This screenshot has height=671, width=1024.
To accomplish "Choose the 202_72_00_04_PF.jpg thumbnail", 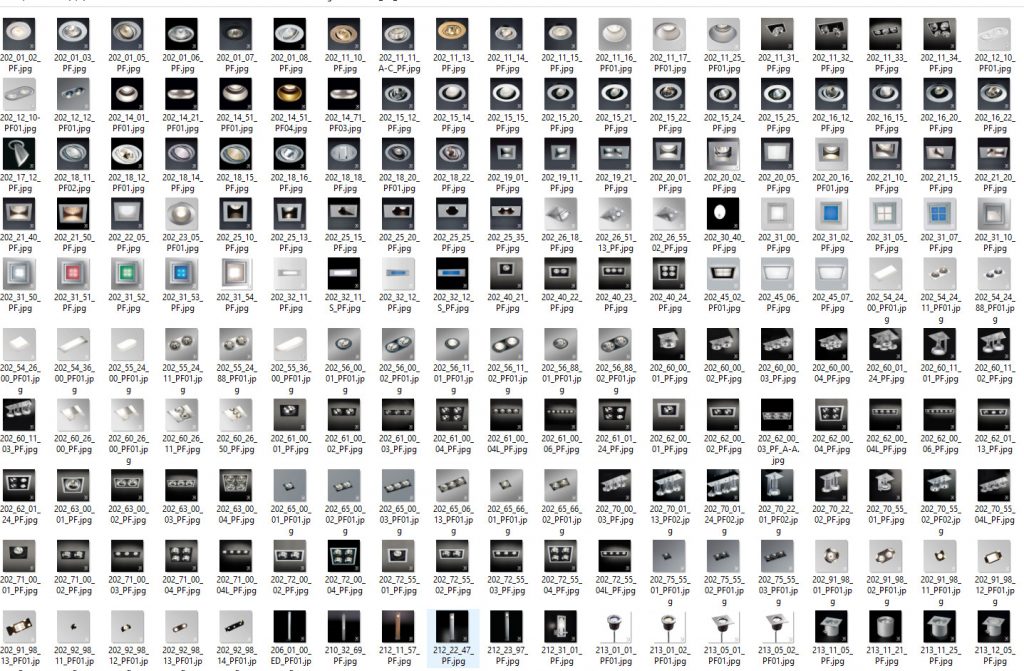I will click(344, 554).
